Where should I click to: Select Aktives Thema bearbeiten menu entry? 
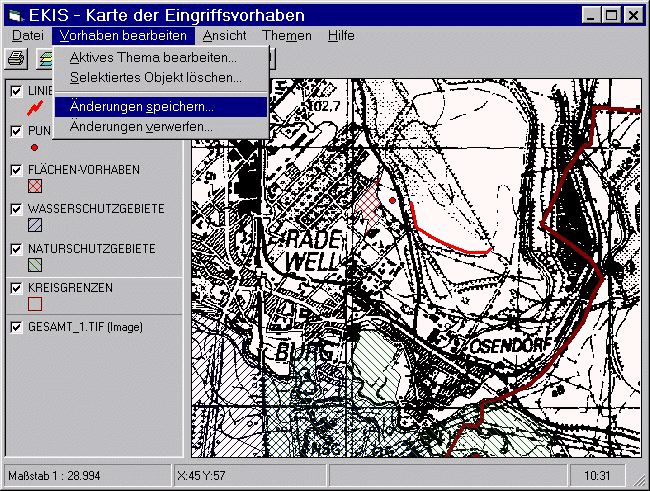click(x=153, y=57)
